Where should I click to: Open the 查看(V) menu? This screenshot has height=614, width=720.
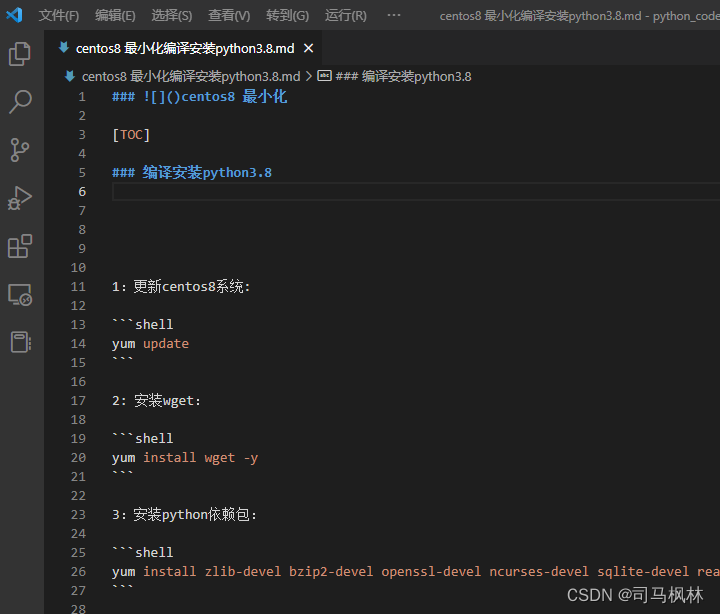pyautogui.click(x=229, y=16)
